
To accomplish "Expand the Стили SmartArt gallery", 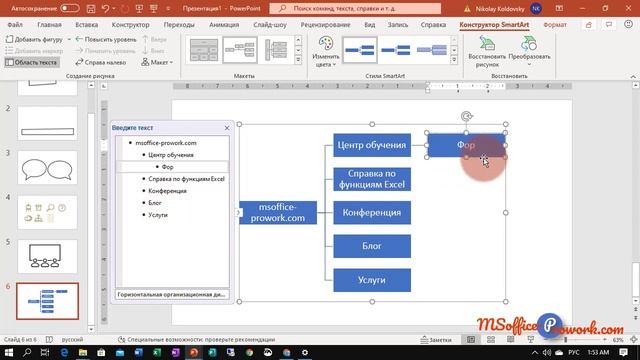I will (x=454, y=60).
